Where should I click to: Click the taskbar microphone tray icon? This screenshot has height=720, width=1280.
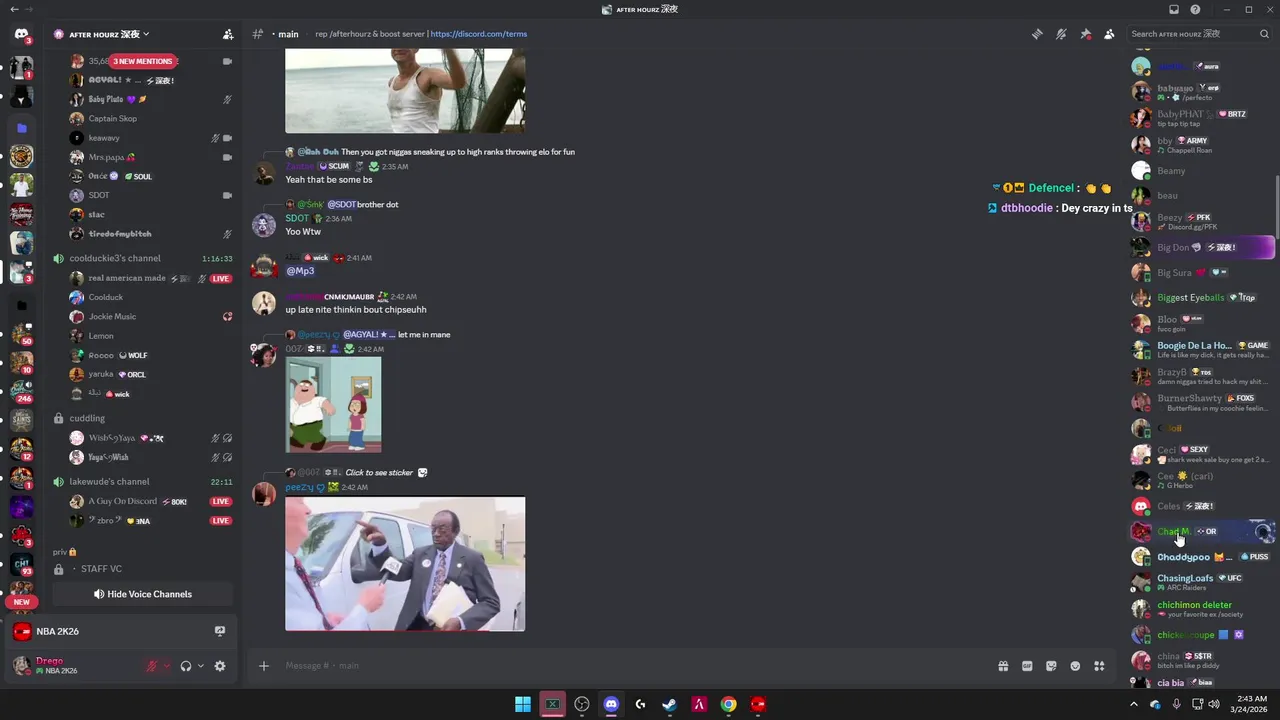pos(1176,704)
